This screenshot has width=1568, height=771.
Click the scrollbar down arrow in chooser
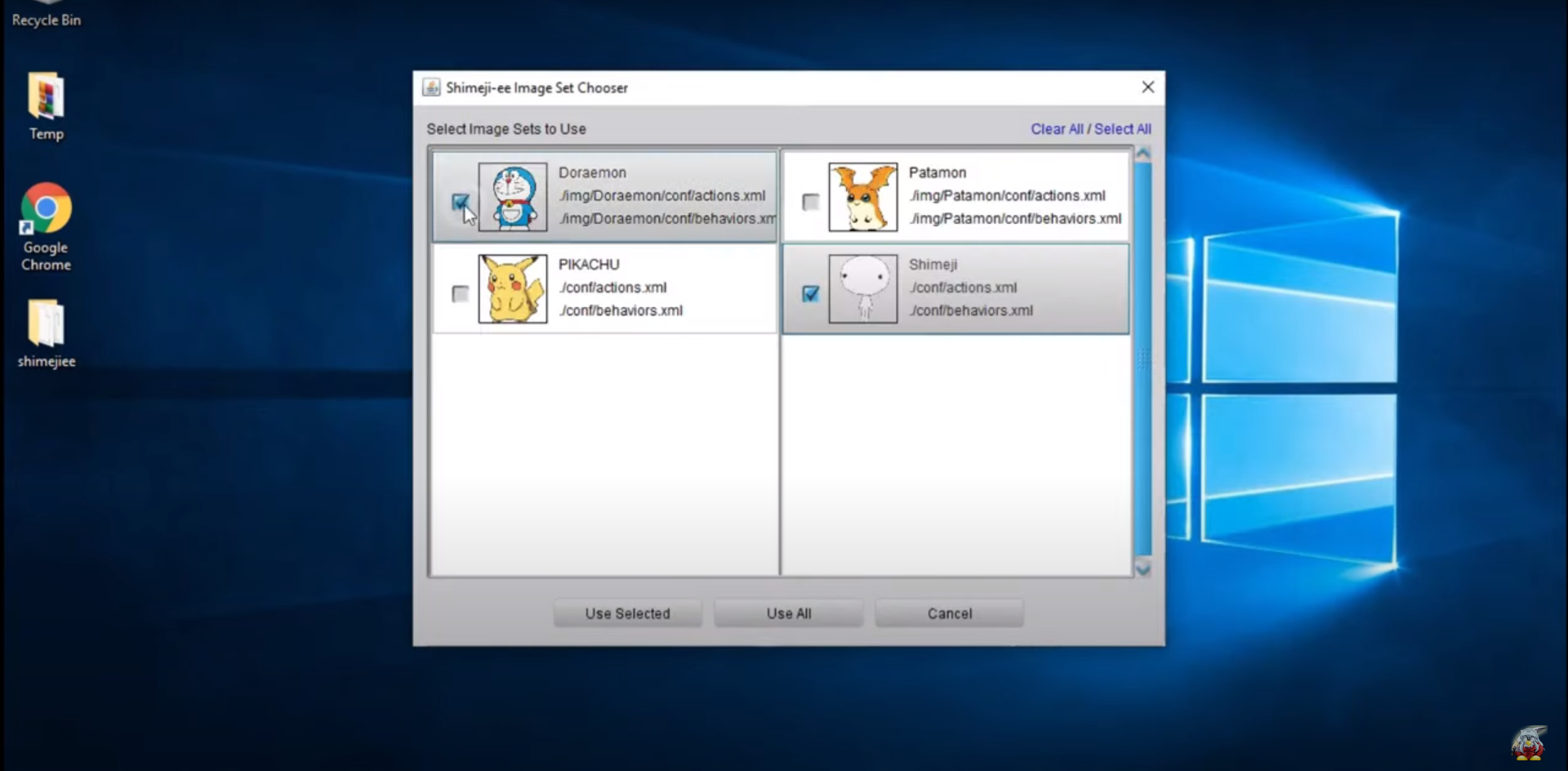click(1143, 569)
